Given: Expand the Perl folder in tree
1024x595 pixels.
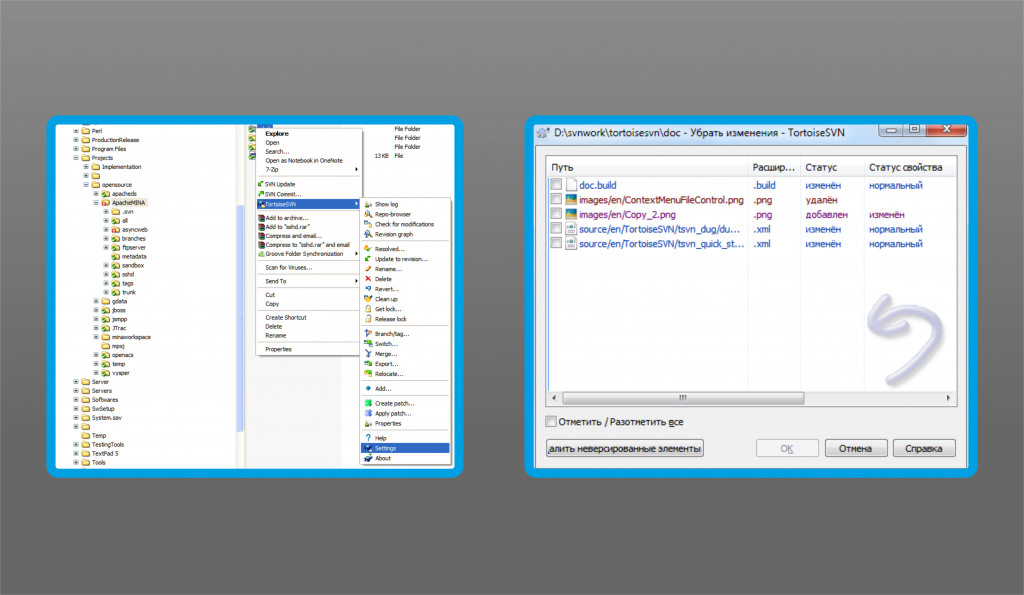Looking at the screenshot, I should pos(76,131).
